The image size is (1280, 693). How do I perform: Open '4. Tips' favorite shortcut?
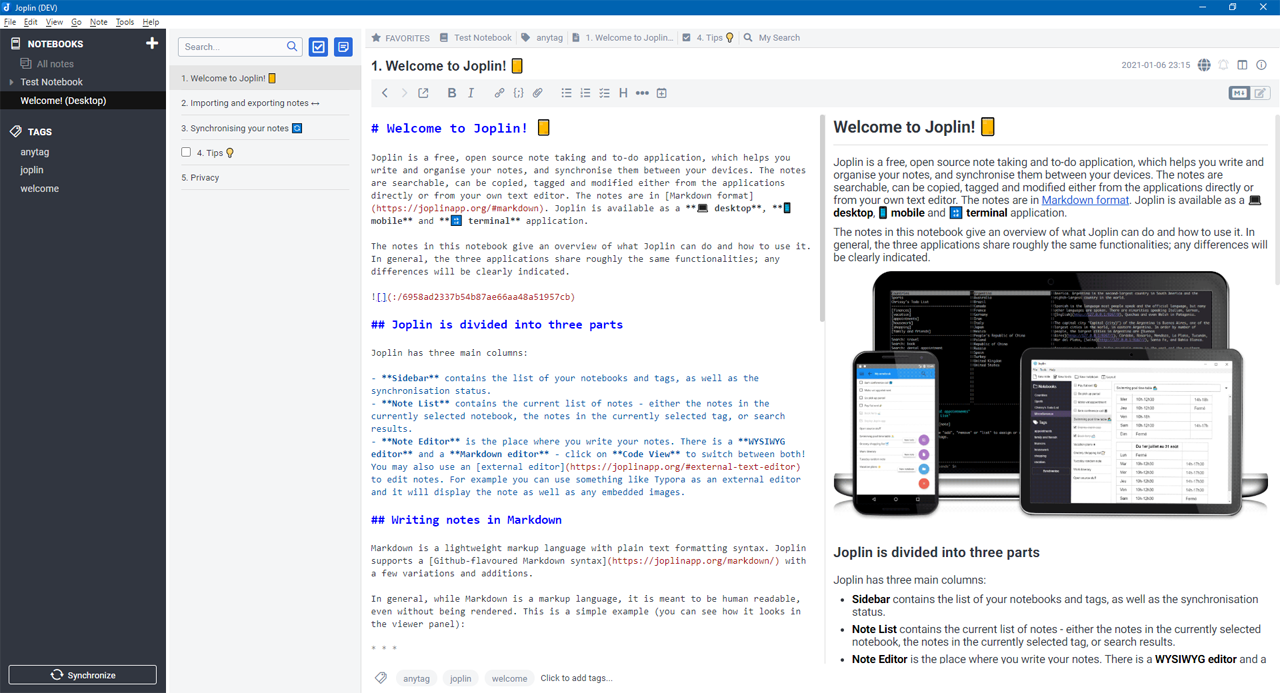[708, 38]
